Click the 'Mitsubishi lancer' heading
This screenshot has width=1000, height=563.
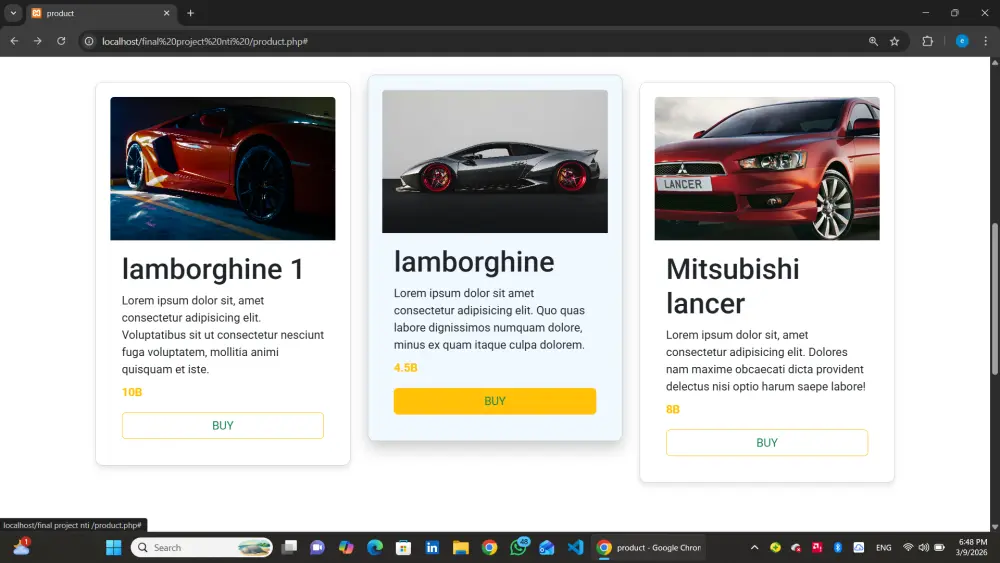[x=732, y=286]
